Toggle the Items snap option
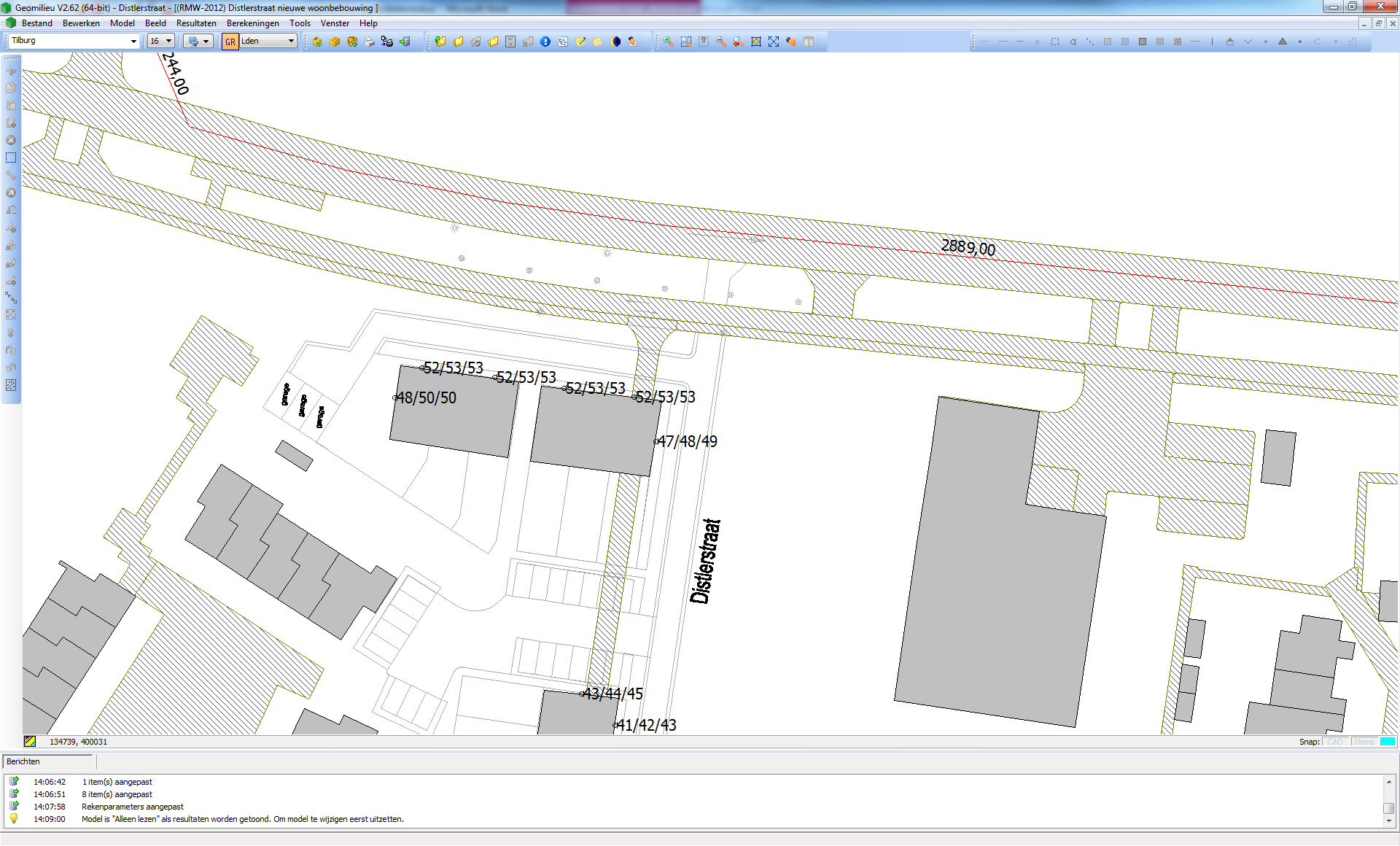The width and height of the screenshot is (1400, 846). click(x=1364, y=742)
